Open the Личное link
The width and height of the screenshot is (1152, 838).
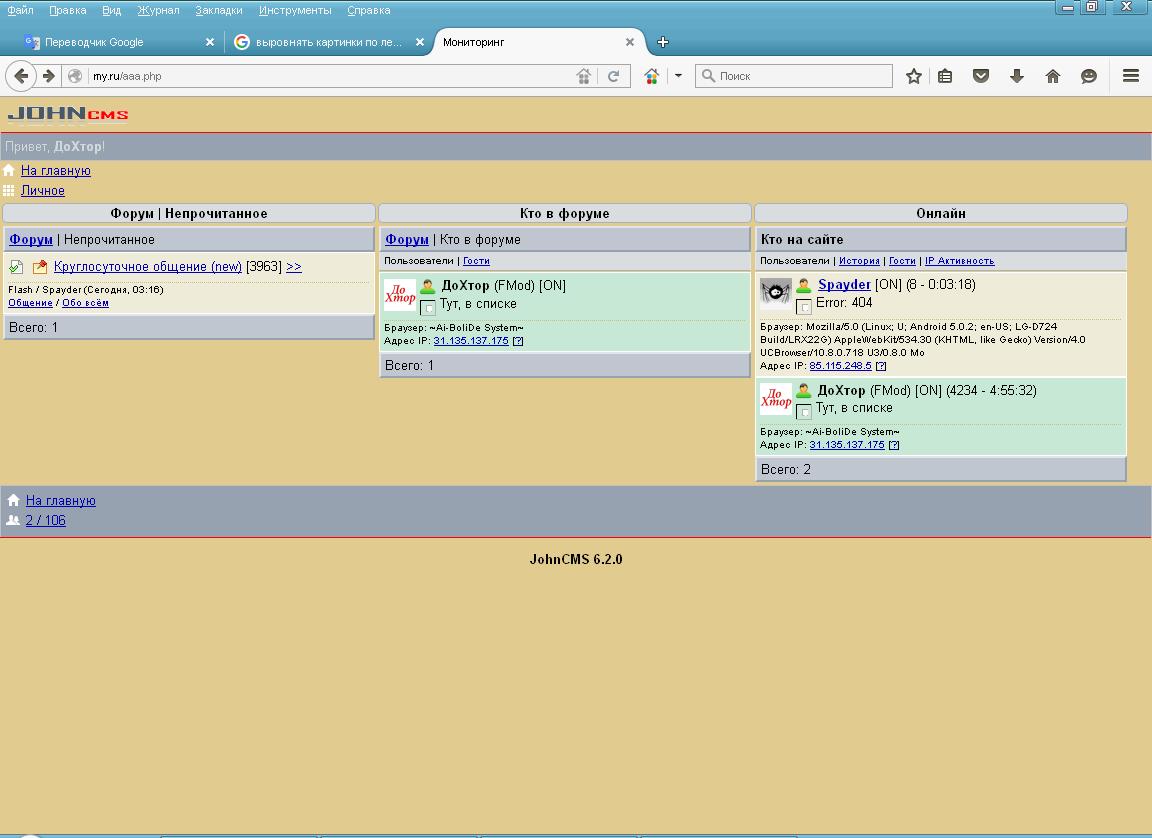[x=43, y=191]
